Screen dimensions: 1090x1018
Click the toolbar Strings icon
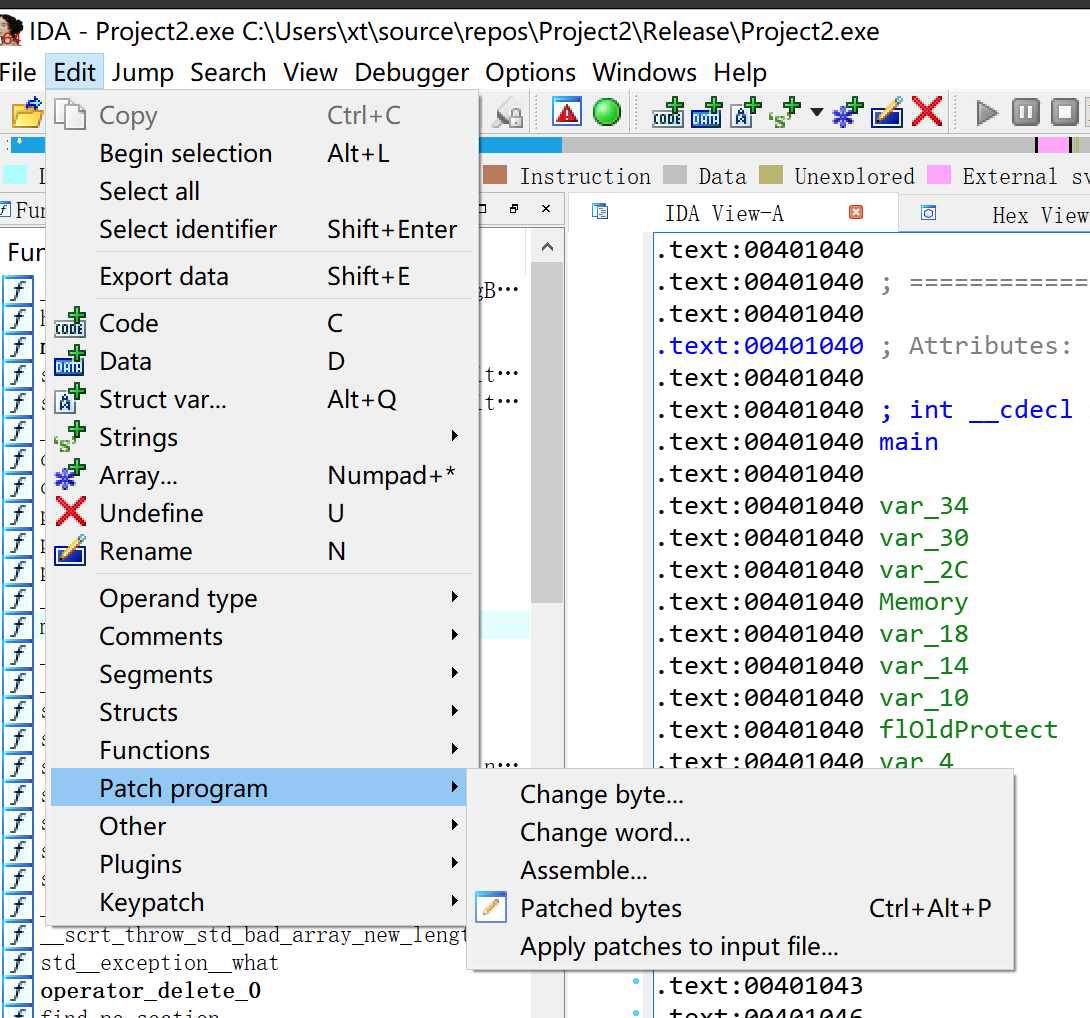(785, 113)
